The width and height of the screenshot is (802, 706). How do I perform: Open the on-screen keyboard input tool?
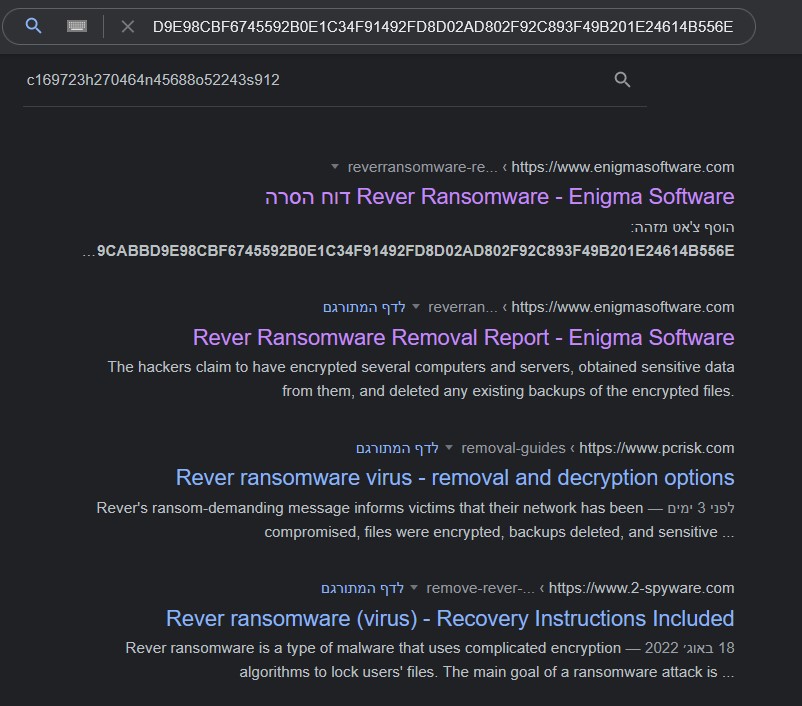[77, 26]
